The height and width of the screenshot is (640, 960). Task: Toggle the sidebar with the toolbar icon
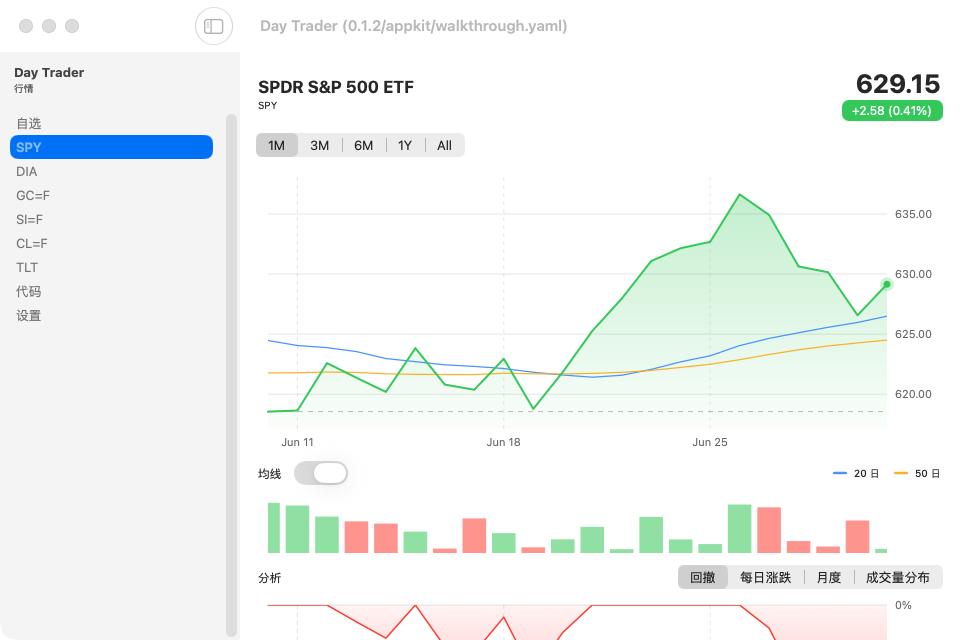[214, 26]
